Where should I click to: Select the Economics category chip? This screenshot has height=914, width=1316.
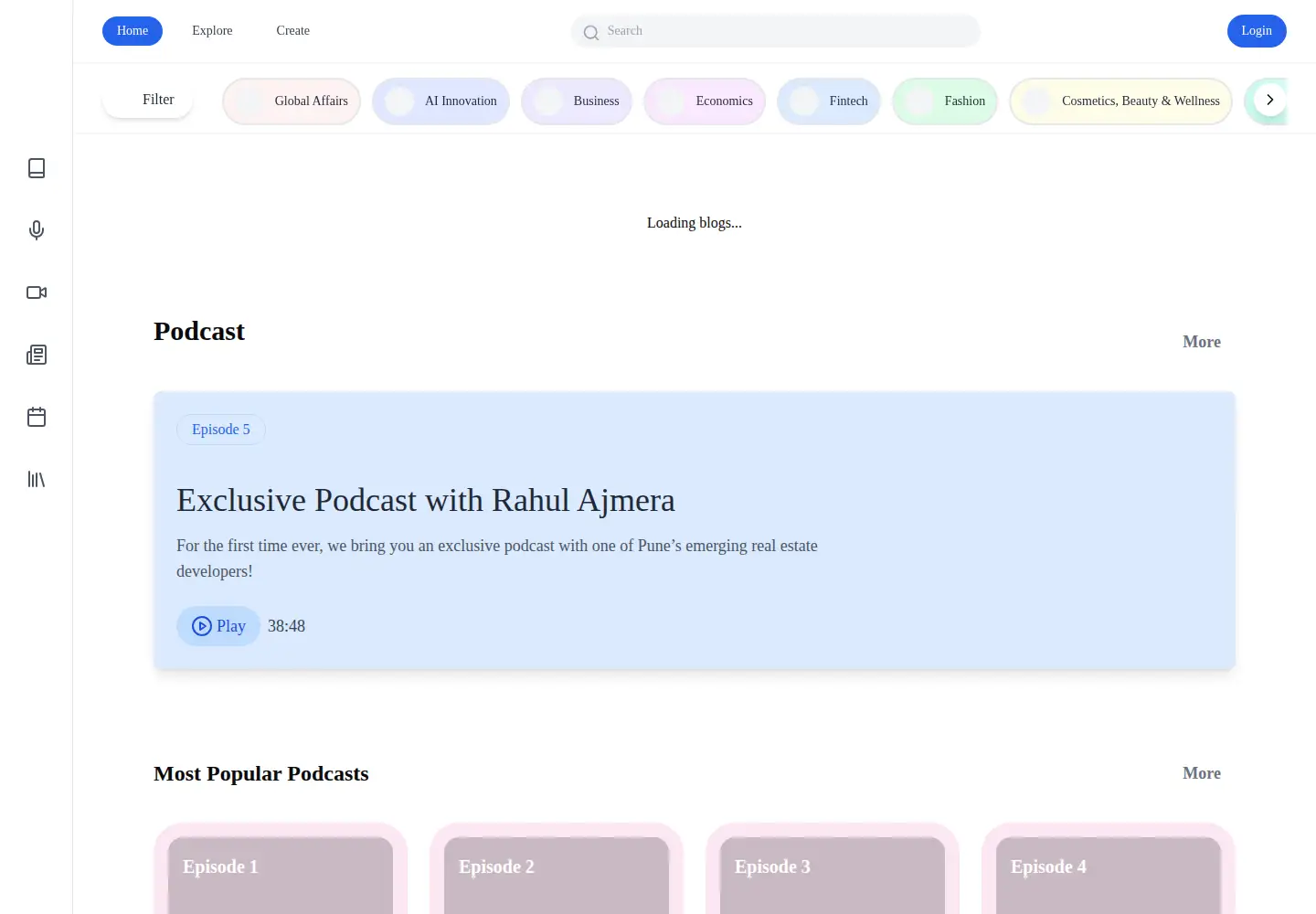[705, 101]
